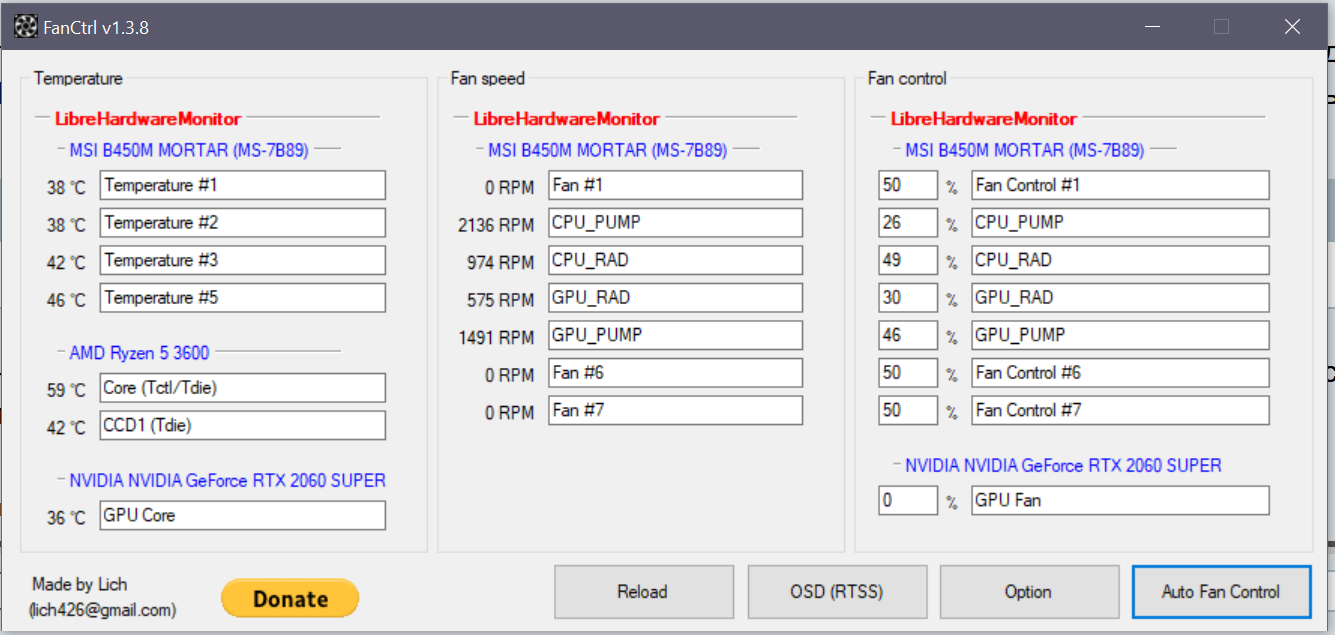Viewport: 1335px width, 635px height.
Task: Click the 59 °C temperature reading
Action: click(66, 390)
